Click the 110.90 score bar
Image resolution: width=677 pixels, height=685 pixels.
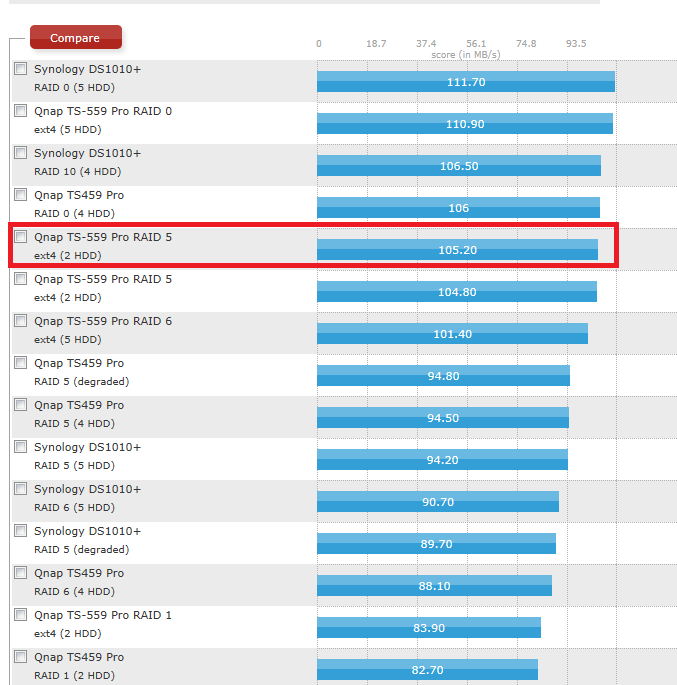(465, 124)
